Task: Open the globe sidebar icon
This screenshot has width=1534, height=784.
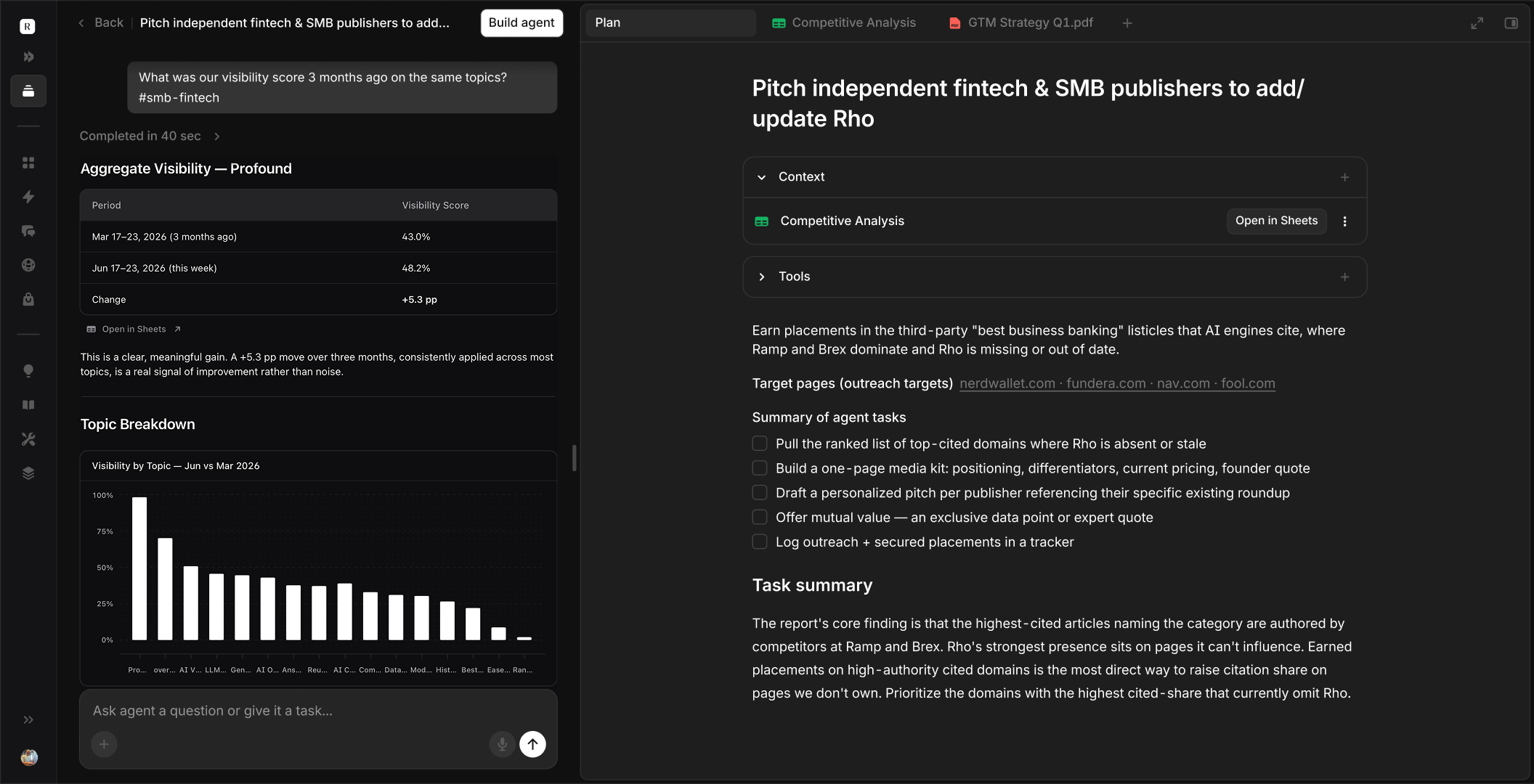Action: tap(28, 265)
